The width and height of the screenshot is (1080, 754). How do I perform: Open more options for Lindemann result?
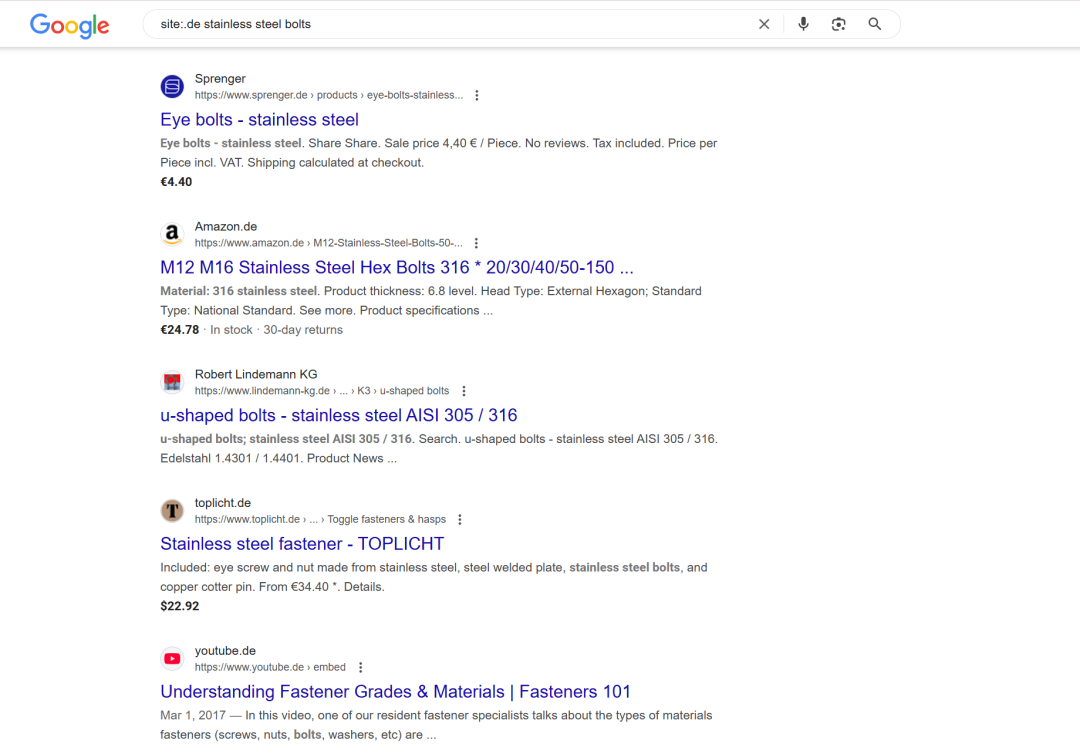(x=464, y=391)
